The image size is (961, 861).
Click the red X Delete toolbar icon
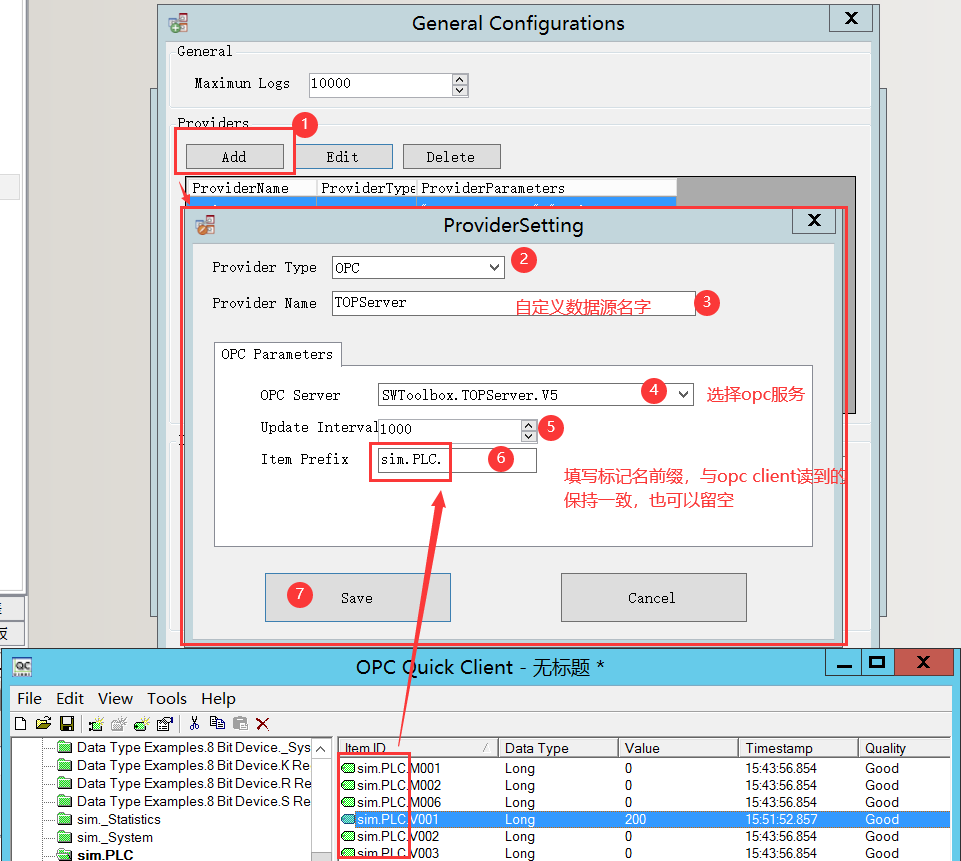coord(263,723)
